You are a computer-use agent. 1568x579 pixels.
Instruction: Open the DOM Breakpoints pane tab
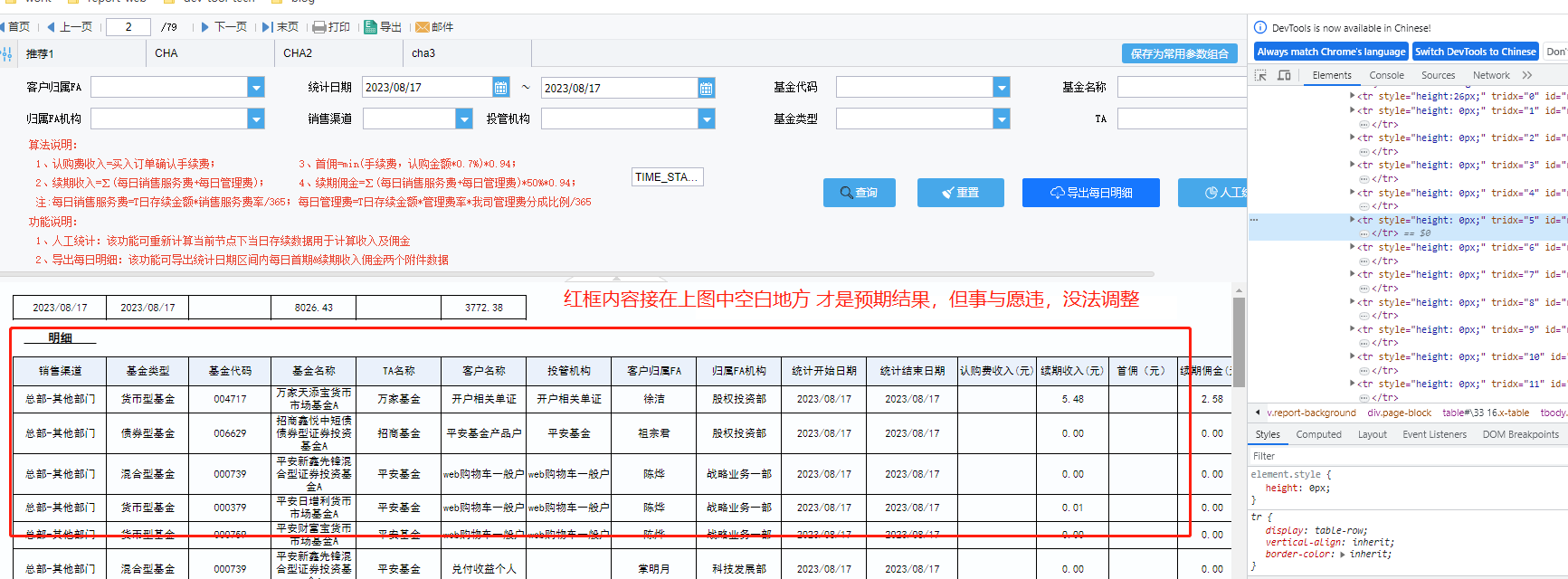[1520, 434]
